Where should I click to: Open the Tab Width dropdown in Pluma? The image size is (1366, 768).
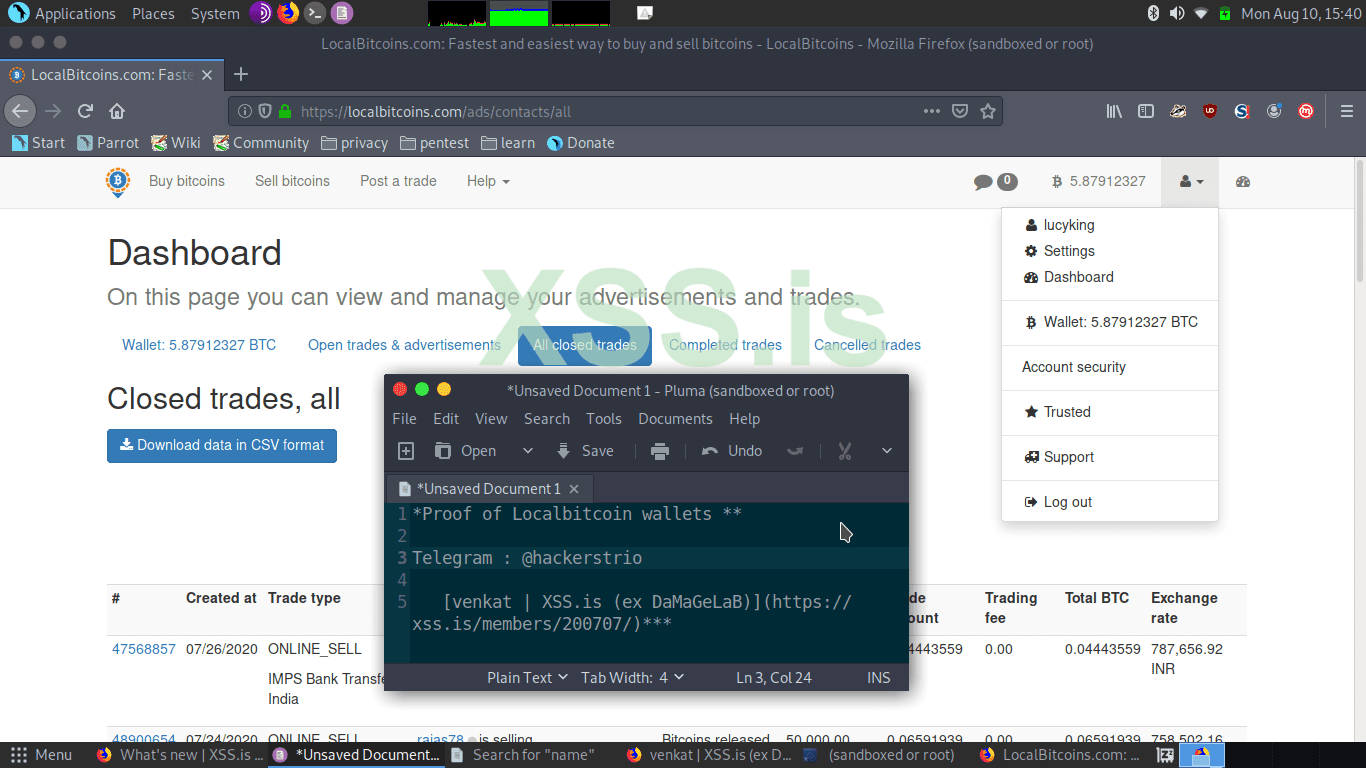631,677
